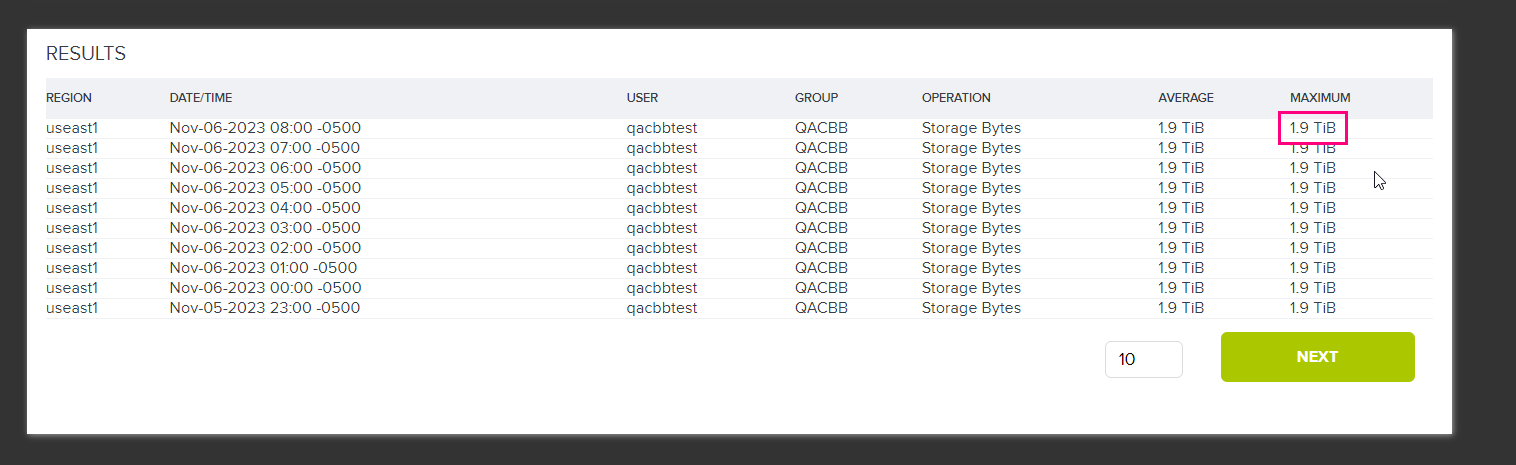Viewport: 1516px width, 465px height.
Task: Click qacbbtest in the 04:00 row
Action: pos(661,208)
